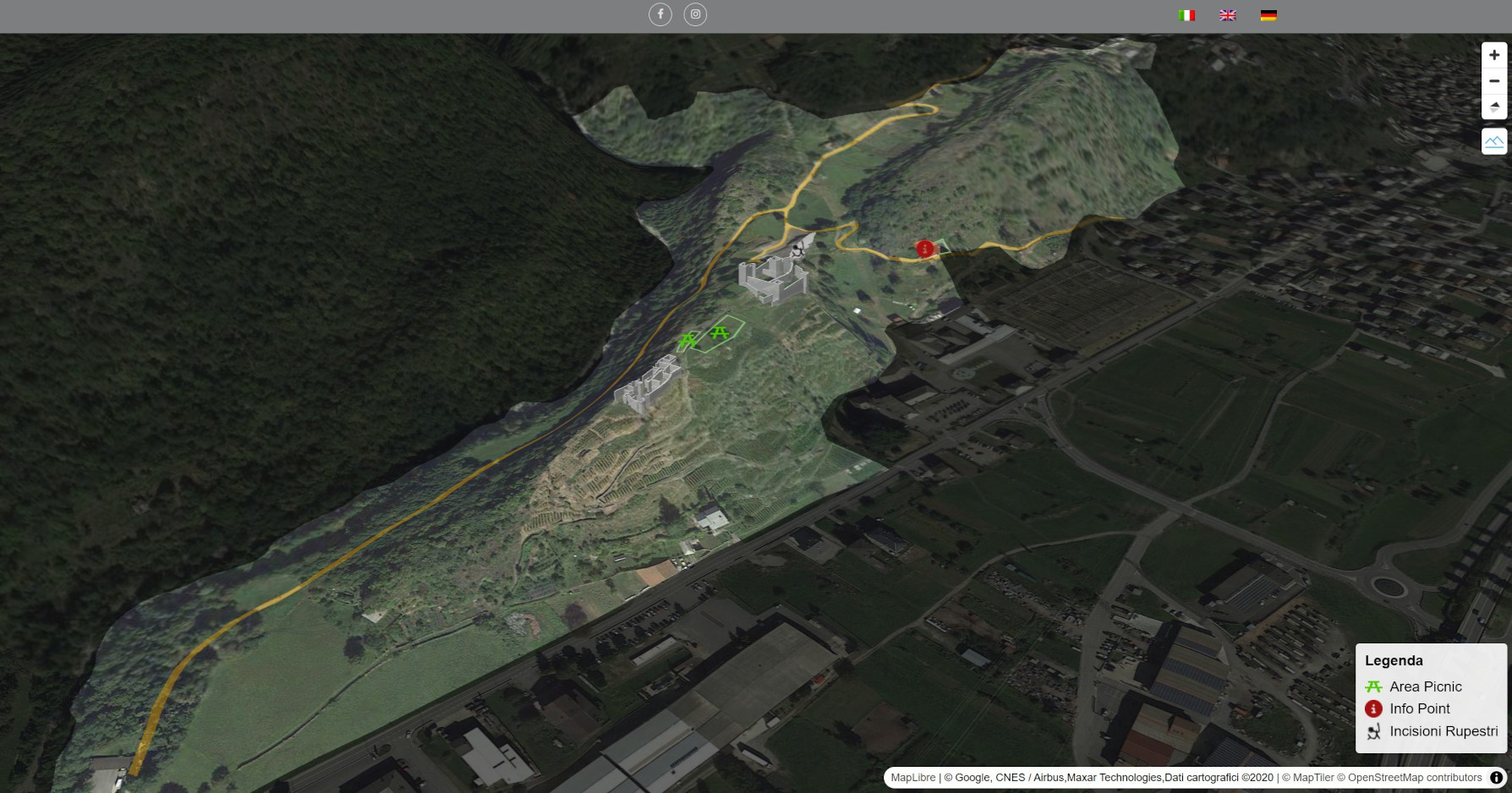
Task: Switch language to German flag
Action: click(1268, 15)
